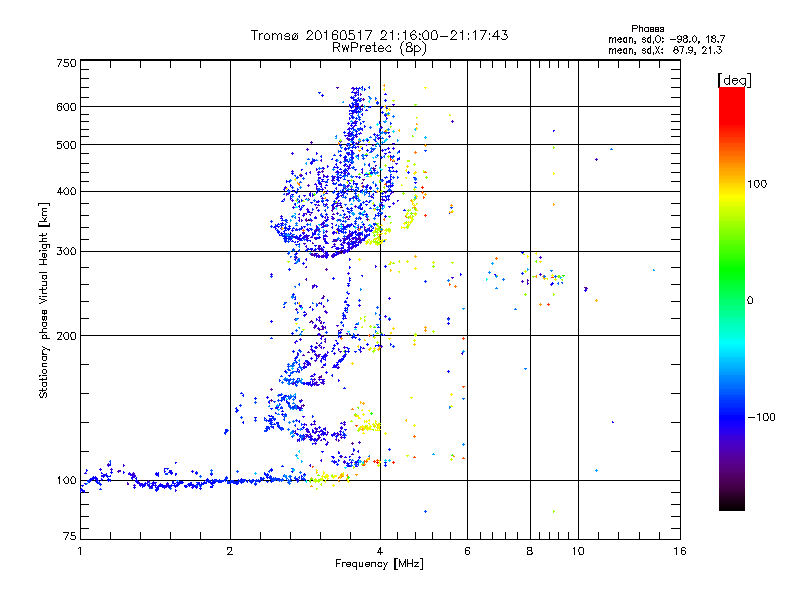
Task: Click the 'mean, sd,O: -98.0, 18.7' line
Action: 666,39
